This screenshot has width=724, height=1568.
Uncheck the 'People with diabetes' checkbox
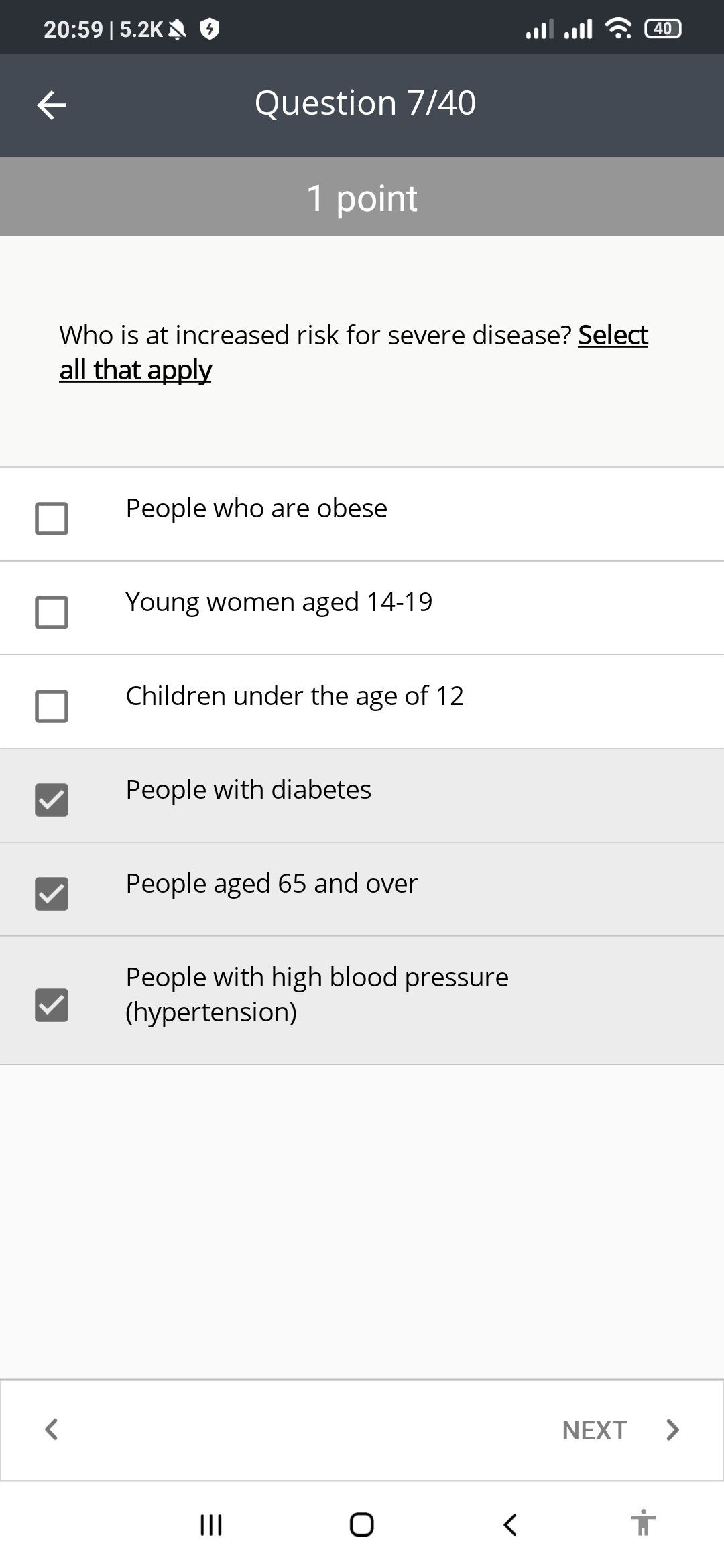pos(52,799)
